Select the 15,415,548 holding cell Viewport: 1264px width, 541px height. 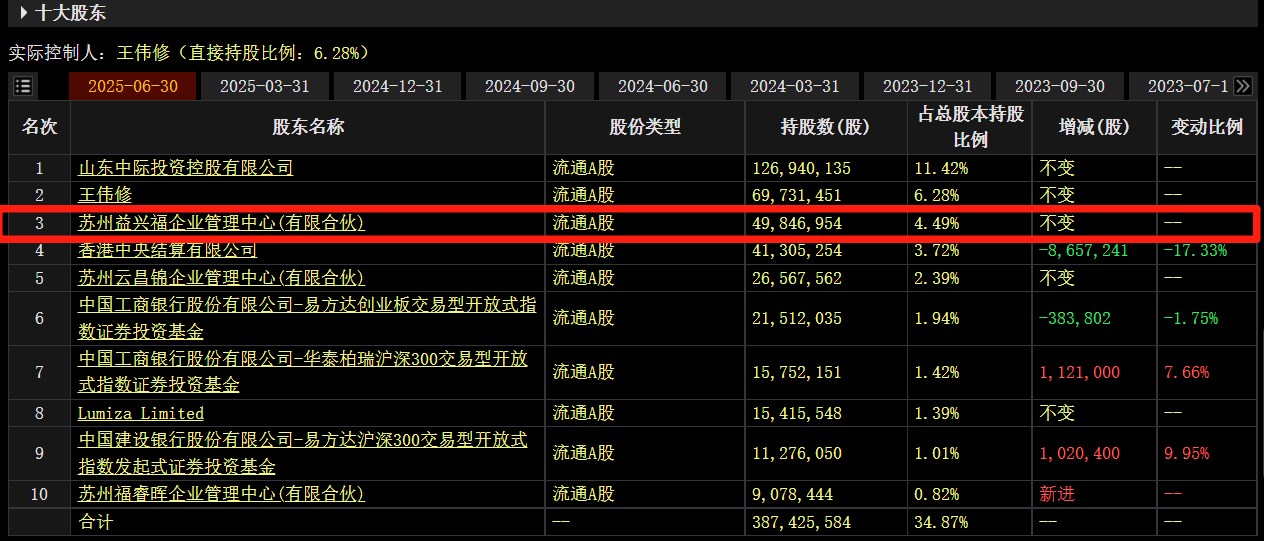point(798,413)
